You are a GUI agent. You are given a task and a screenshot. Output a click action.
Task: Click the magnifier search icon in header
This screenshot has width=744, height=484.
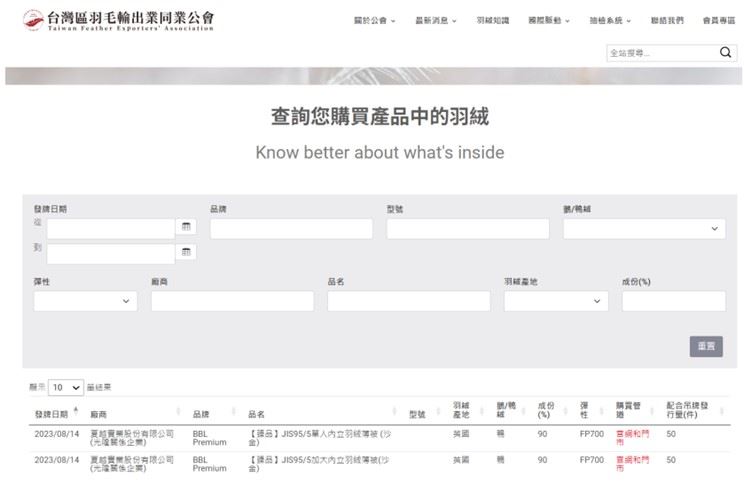tap(725, 52)
